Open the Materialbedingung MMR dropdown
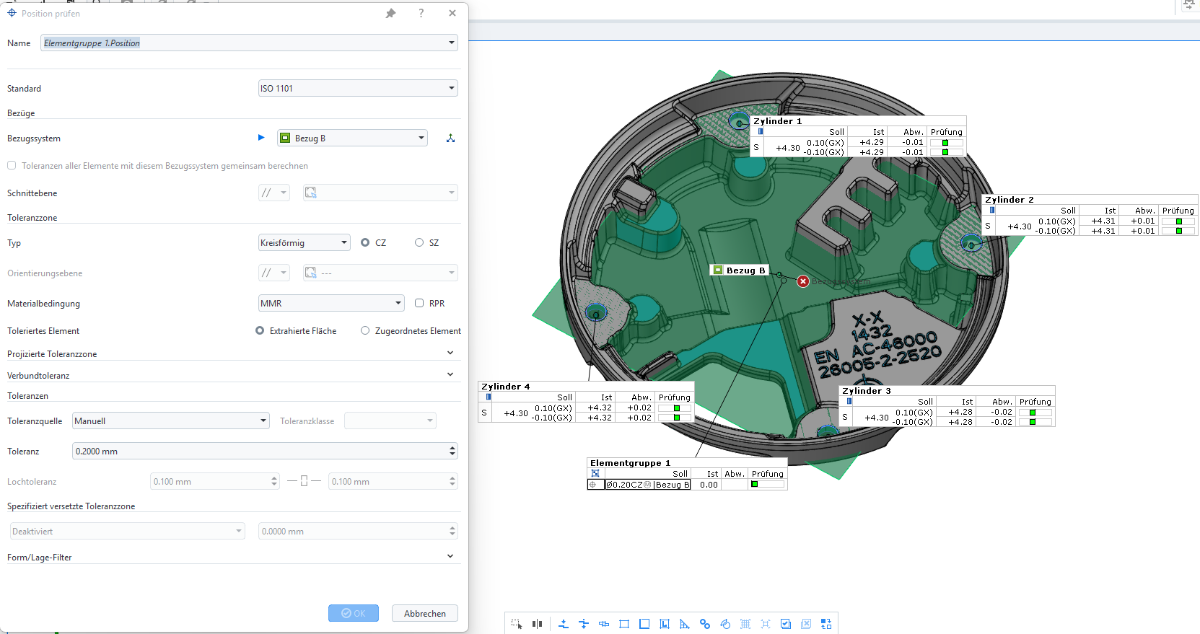 point(330,303)
